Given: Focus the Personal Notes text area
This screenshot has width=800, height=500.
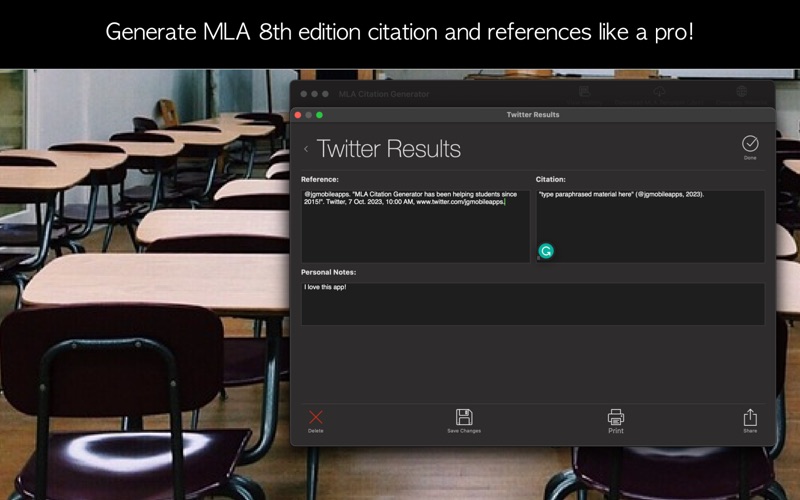Looking at the screenshot, I should click(x=533, y=304).
